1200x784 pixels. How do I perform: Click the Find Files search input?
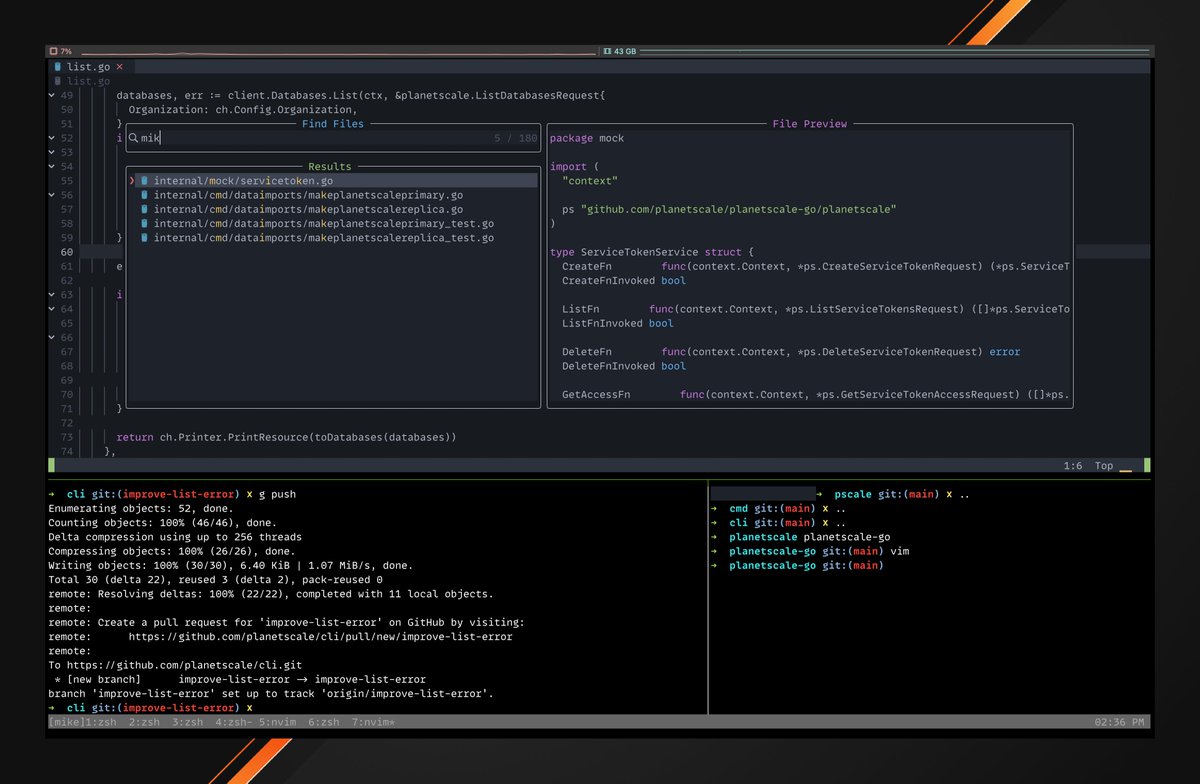point(334,138)
